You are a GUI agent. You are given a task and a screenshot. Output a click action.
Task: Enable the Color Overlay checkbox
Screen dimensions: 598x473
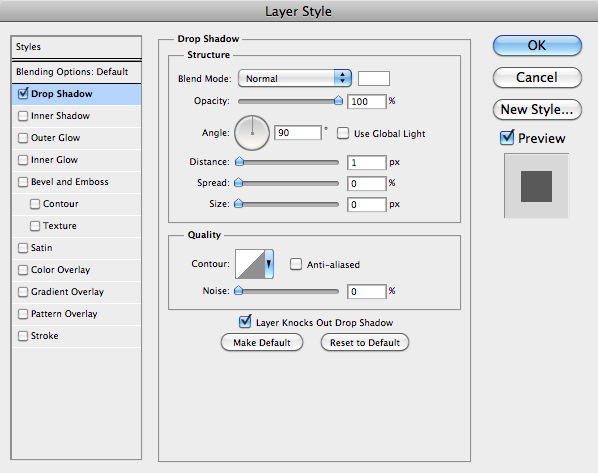tap(23, 270)
